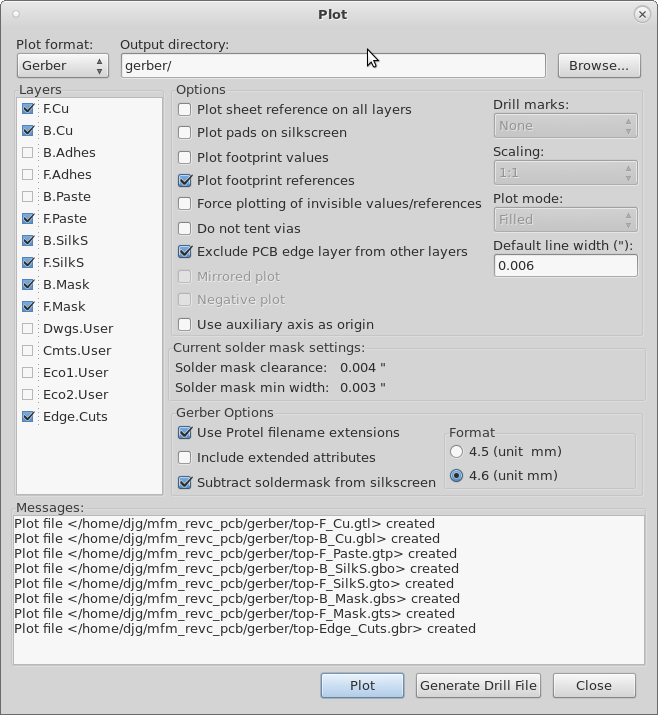Toggle Plot footprint values option
This screenshot has width=658, height=715.
(x=185, y=157)
